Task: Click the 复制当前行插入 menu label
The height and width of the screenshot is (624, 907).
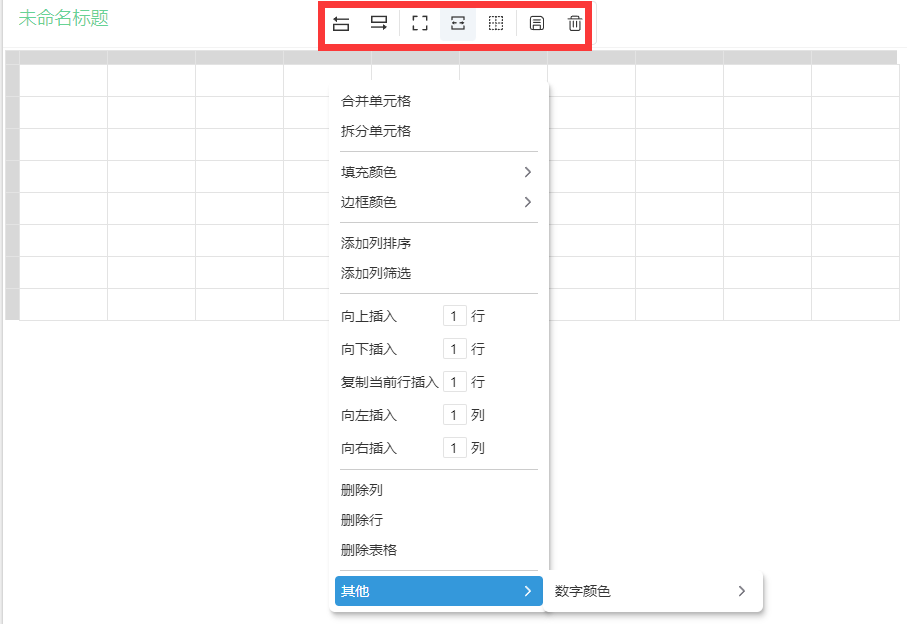Action: (390, 382)
